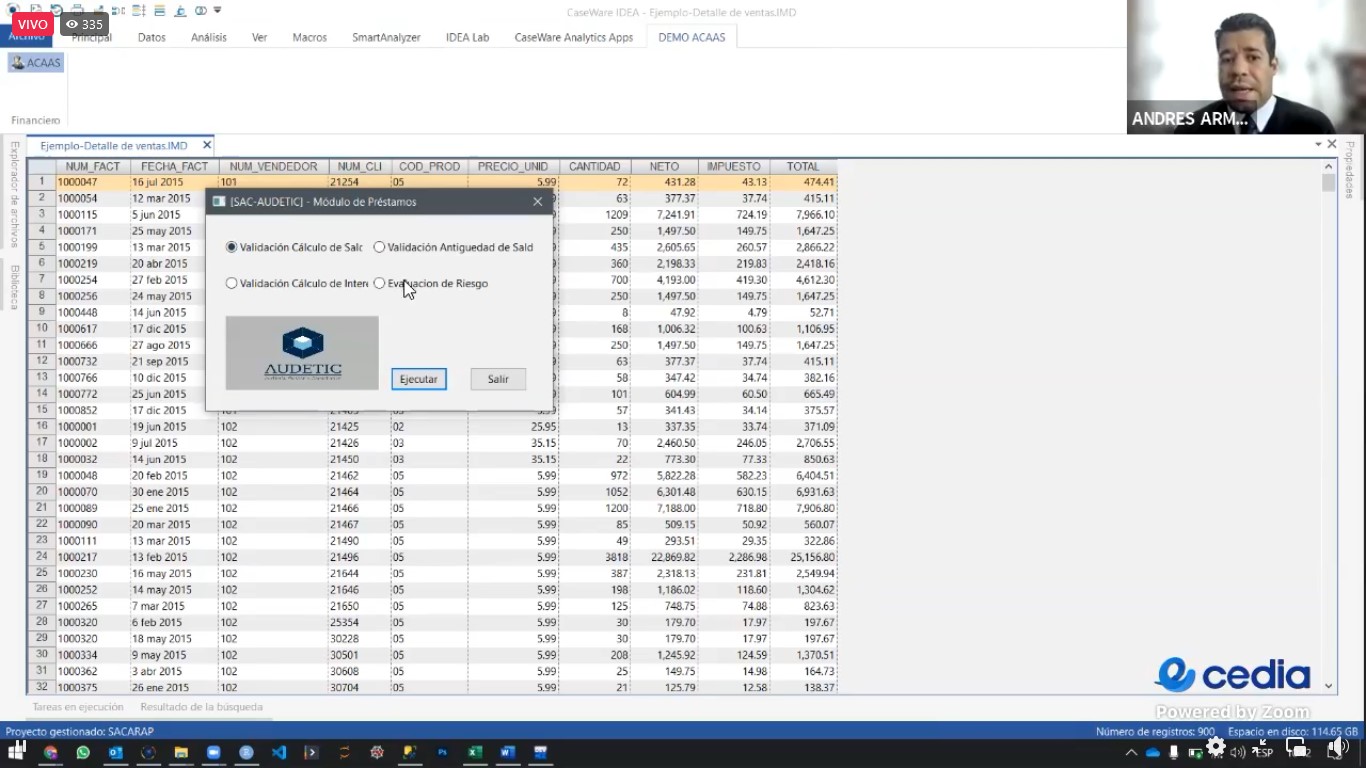Click the CANTIDAD column header
Image resolution: width=1366 pixels, height=768 pixels.
tap(595, 167)
